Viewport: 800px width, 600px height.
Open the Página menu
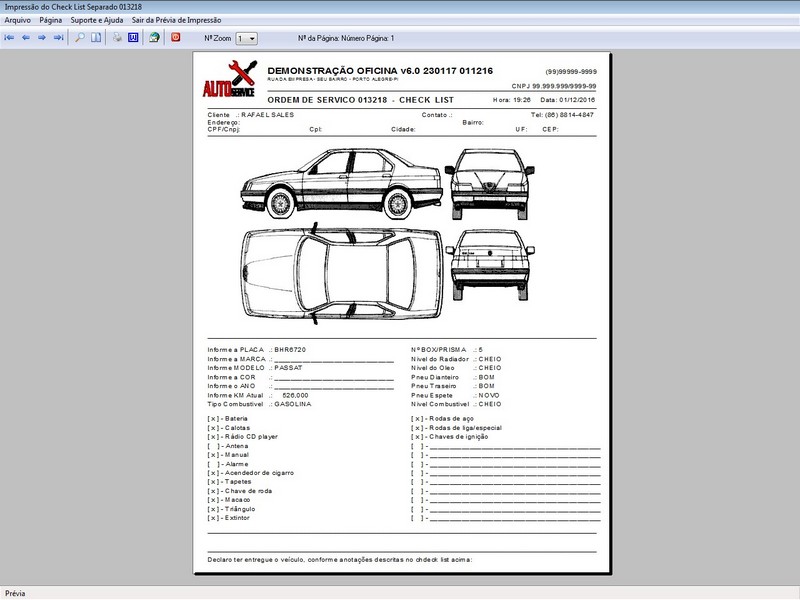point(51,20)
